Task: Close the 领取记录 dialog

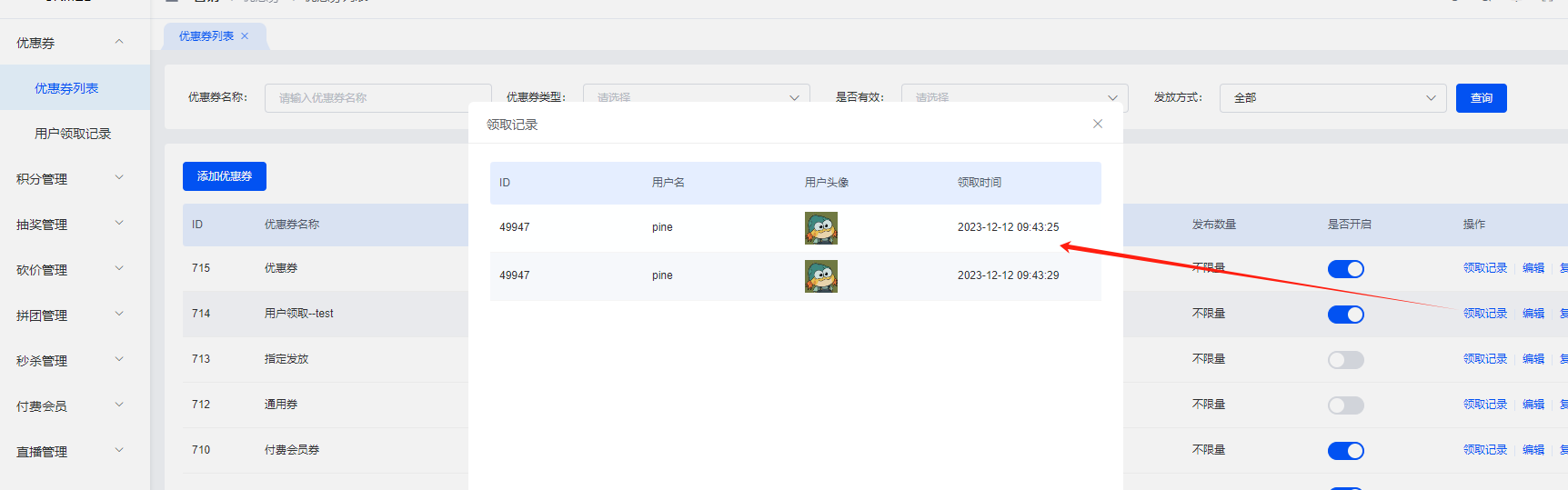Action: tap(1098, 124)
